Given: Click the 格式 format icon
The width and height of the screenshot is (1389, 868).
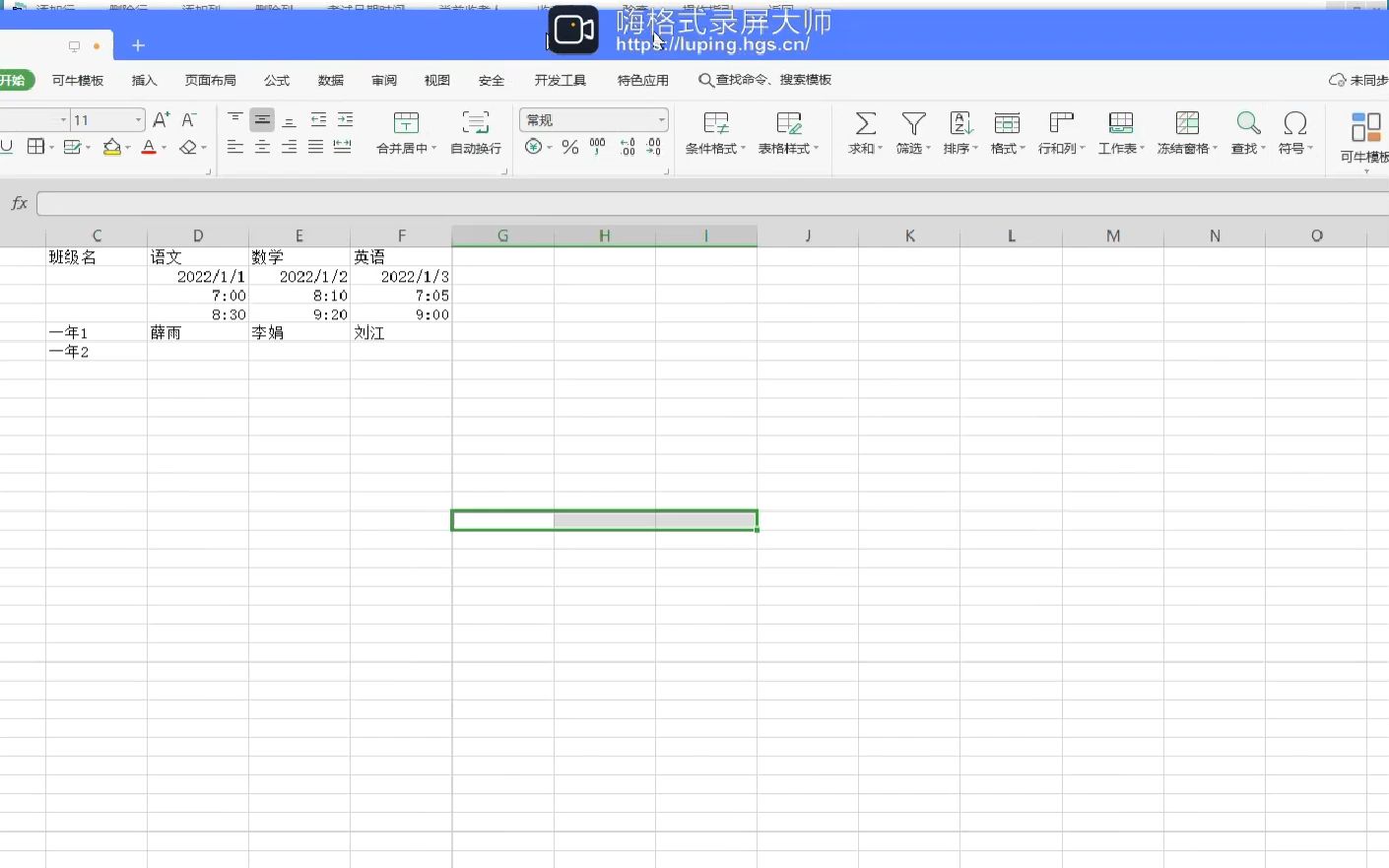Looking at the screenshot, I should pos(1007,123).
